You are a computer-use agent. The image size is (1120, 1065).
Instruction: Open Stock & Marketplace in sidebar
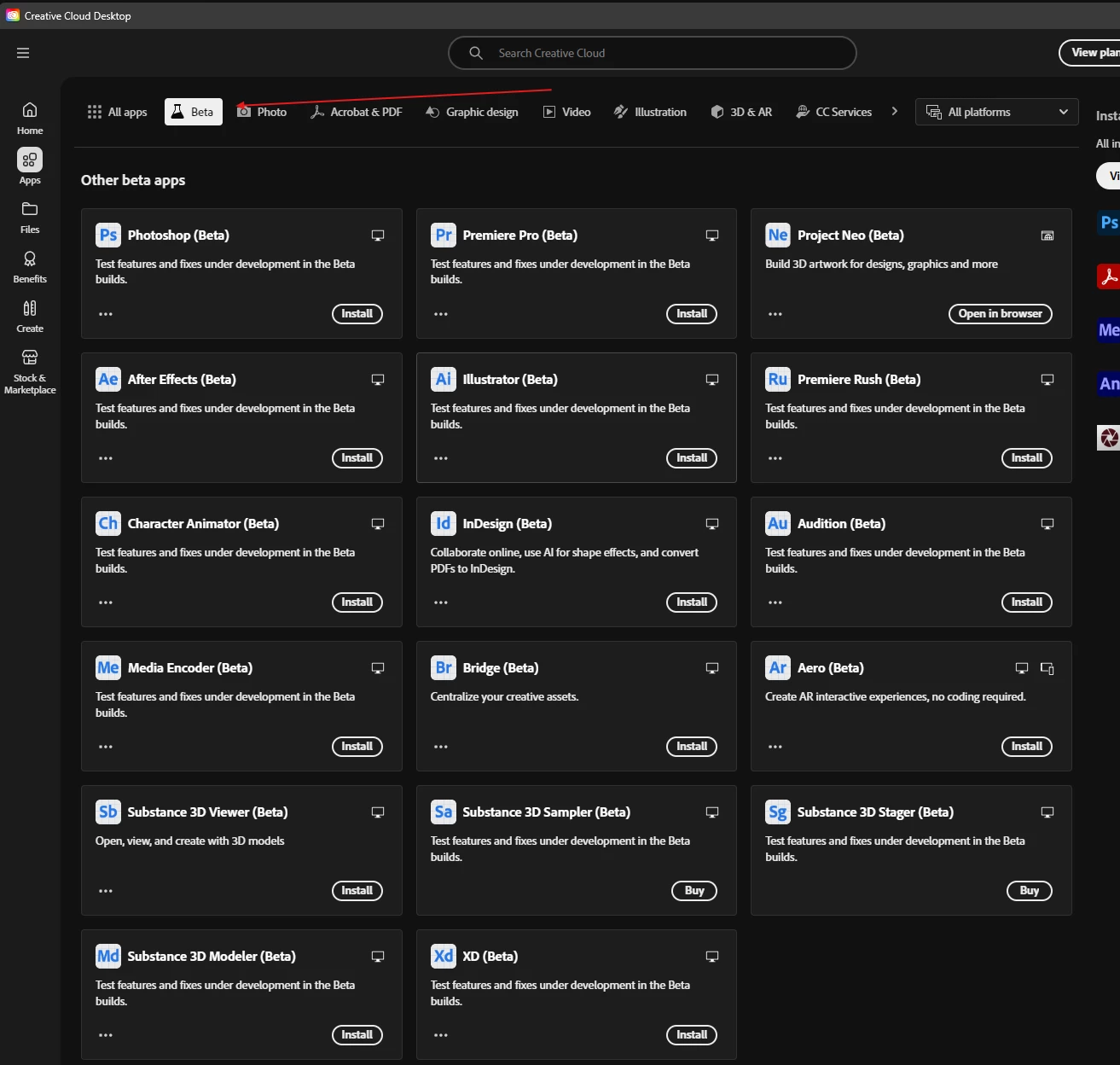click(30, 371)
